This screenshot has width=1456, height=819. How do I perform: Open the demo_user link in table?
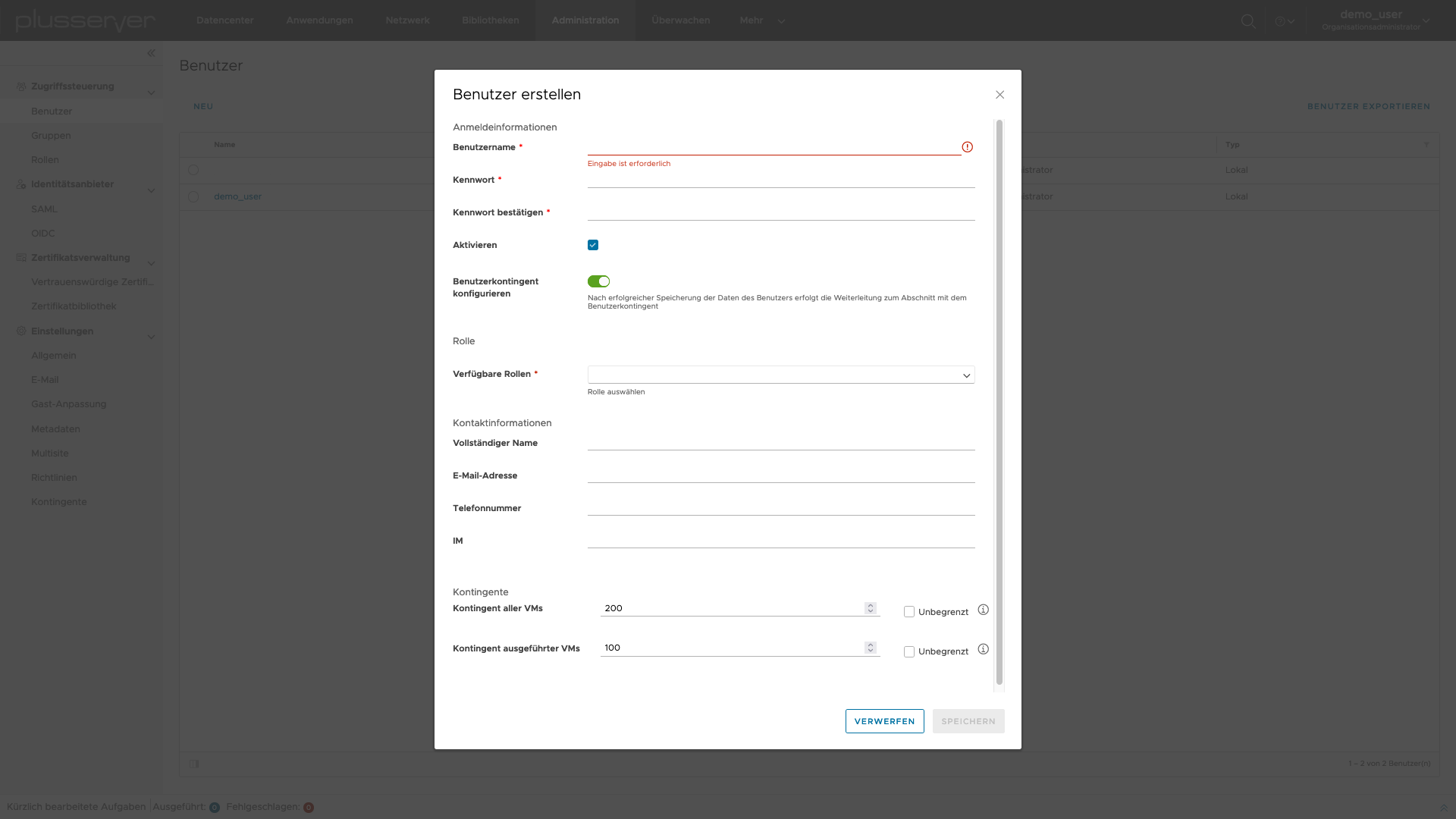237,196
